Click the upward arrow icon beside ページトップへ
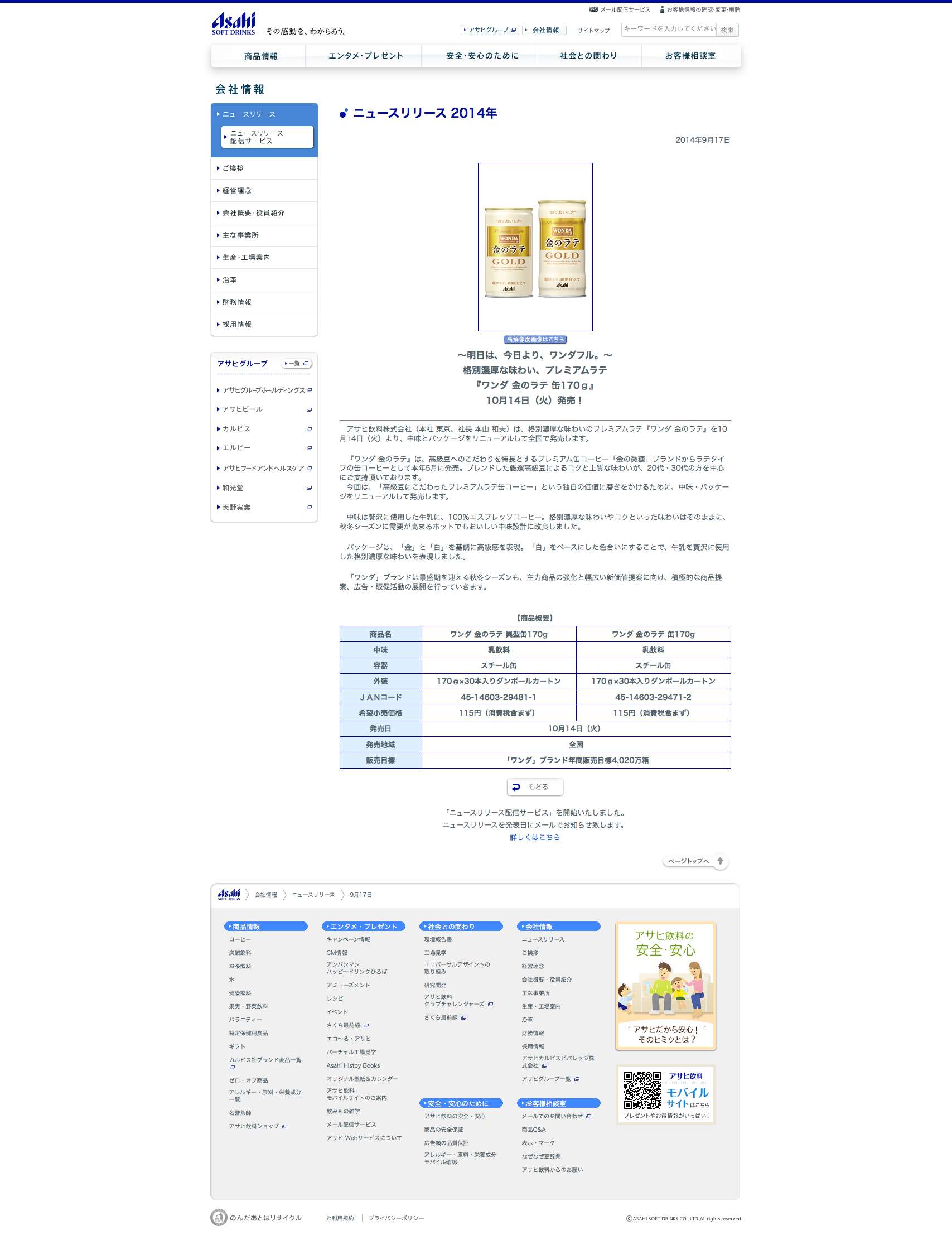This screenshot has height=1240, width=952. coord(719,861)
